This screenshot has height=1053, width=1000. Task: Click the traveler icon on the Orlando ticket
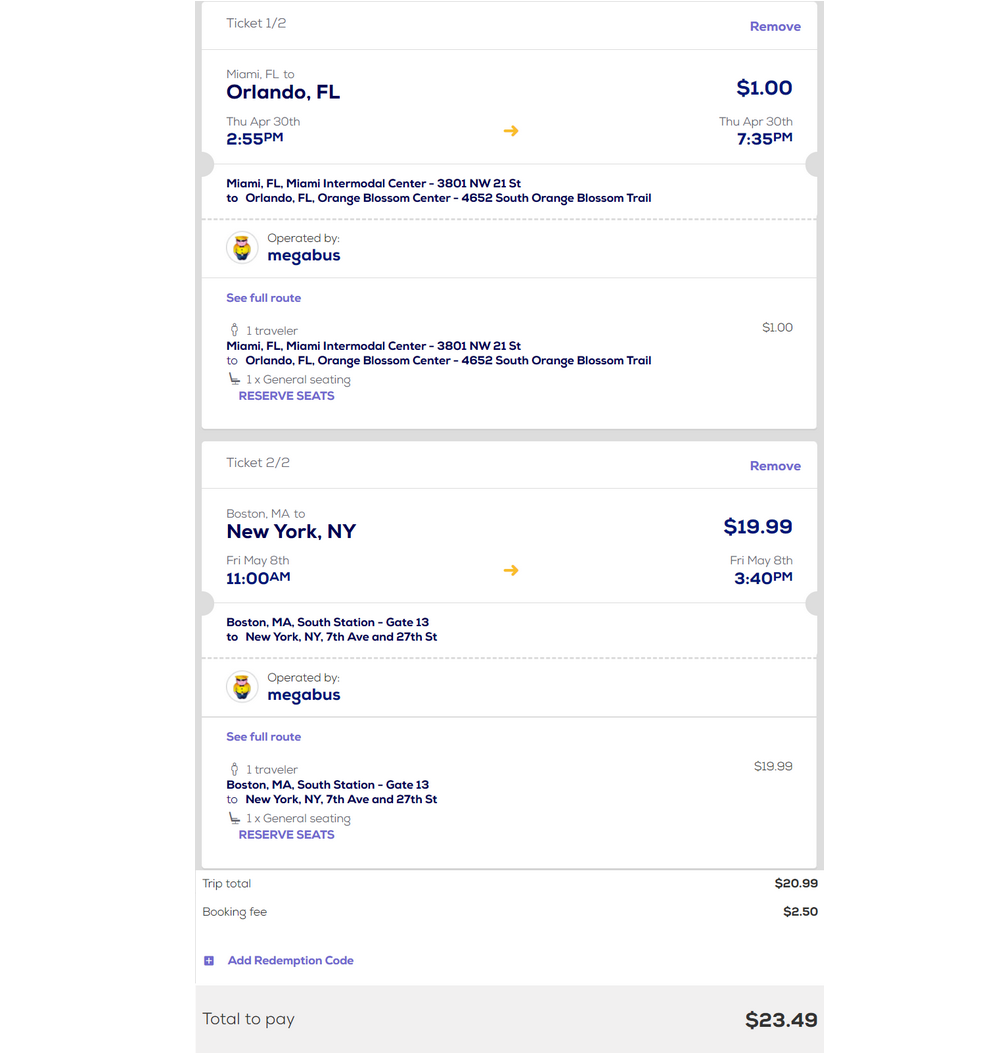234,330
